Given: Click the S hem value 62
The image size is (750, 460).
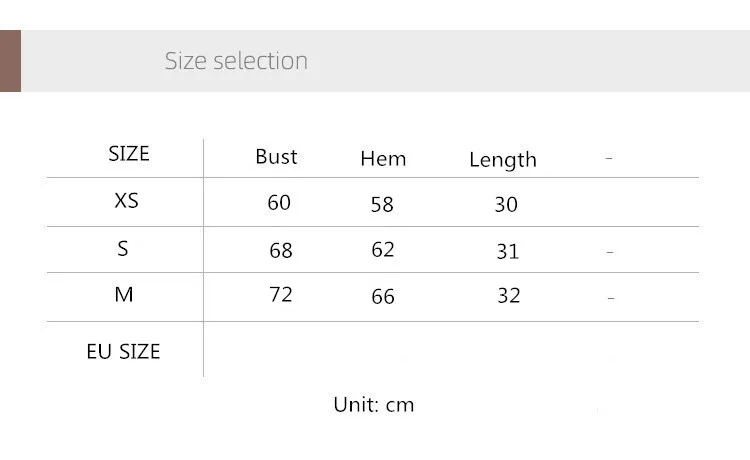Looking at the screenshot, I should [x=383, y=249].
